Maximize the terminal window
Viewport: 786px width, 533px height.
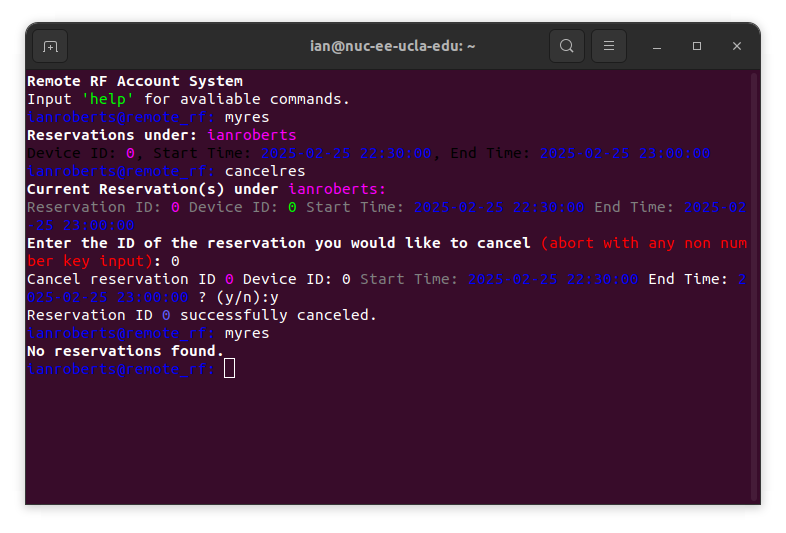(697, 46)
